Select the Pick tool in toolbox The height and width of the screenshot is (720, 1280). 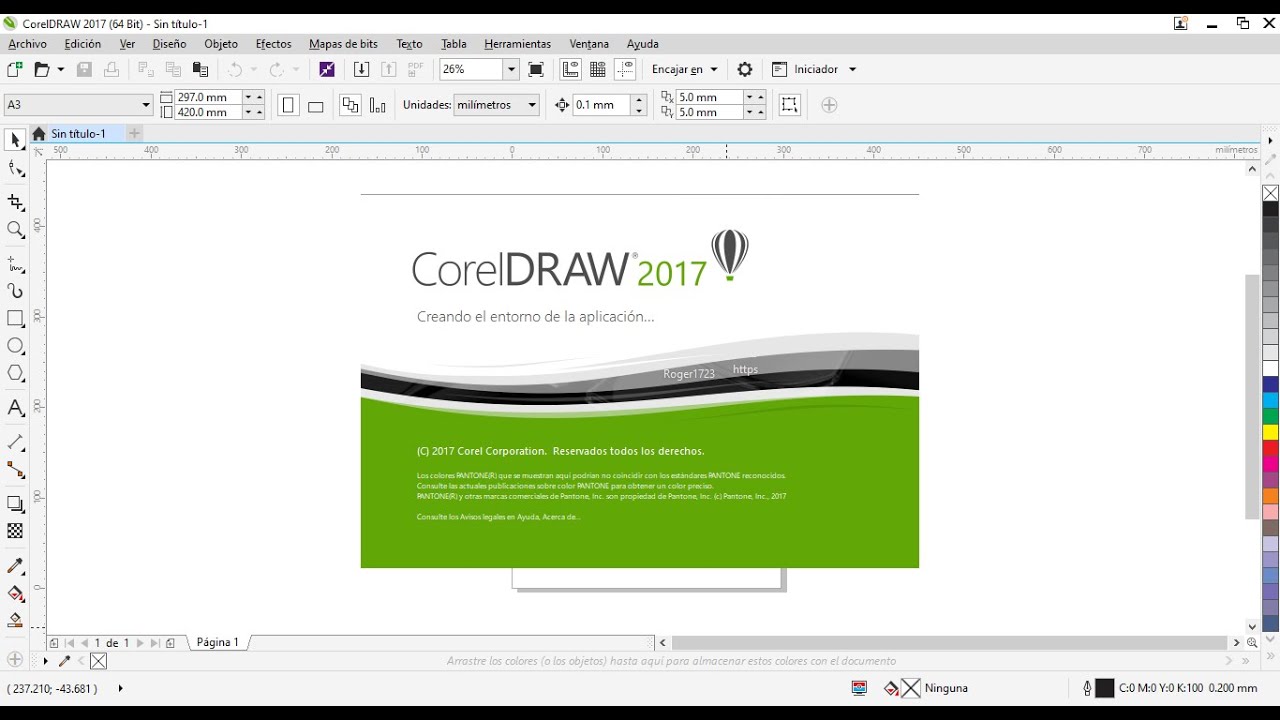(x=15, y=140)
